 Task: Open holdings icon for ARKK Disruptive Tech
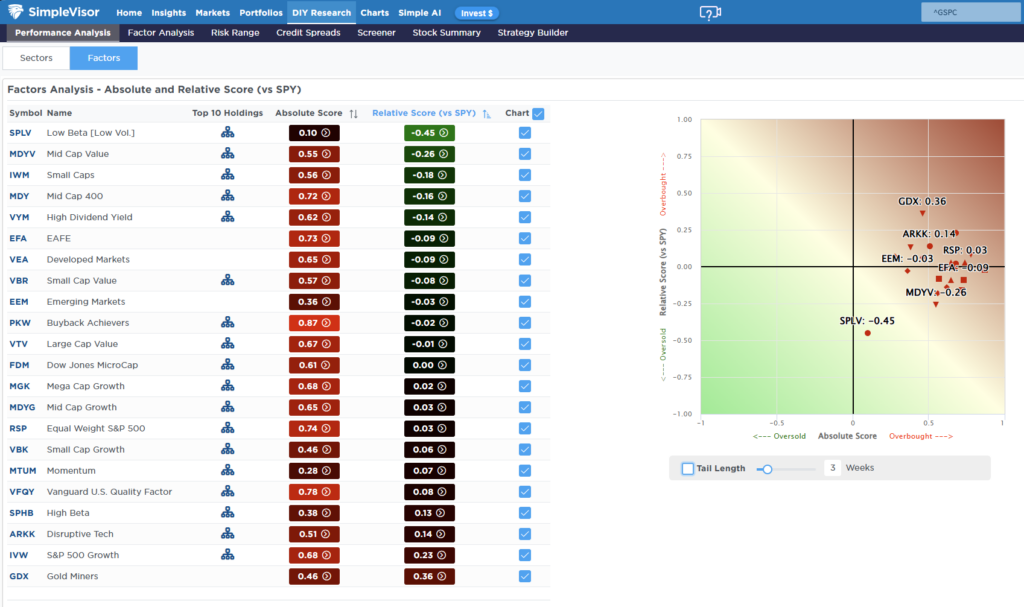pos(227,533)
